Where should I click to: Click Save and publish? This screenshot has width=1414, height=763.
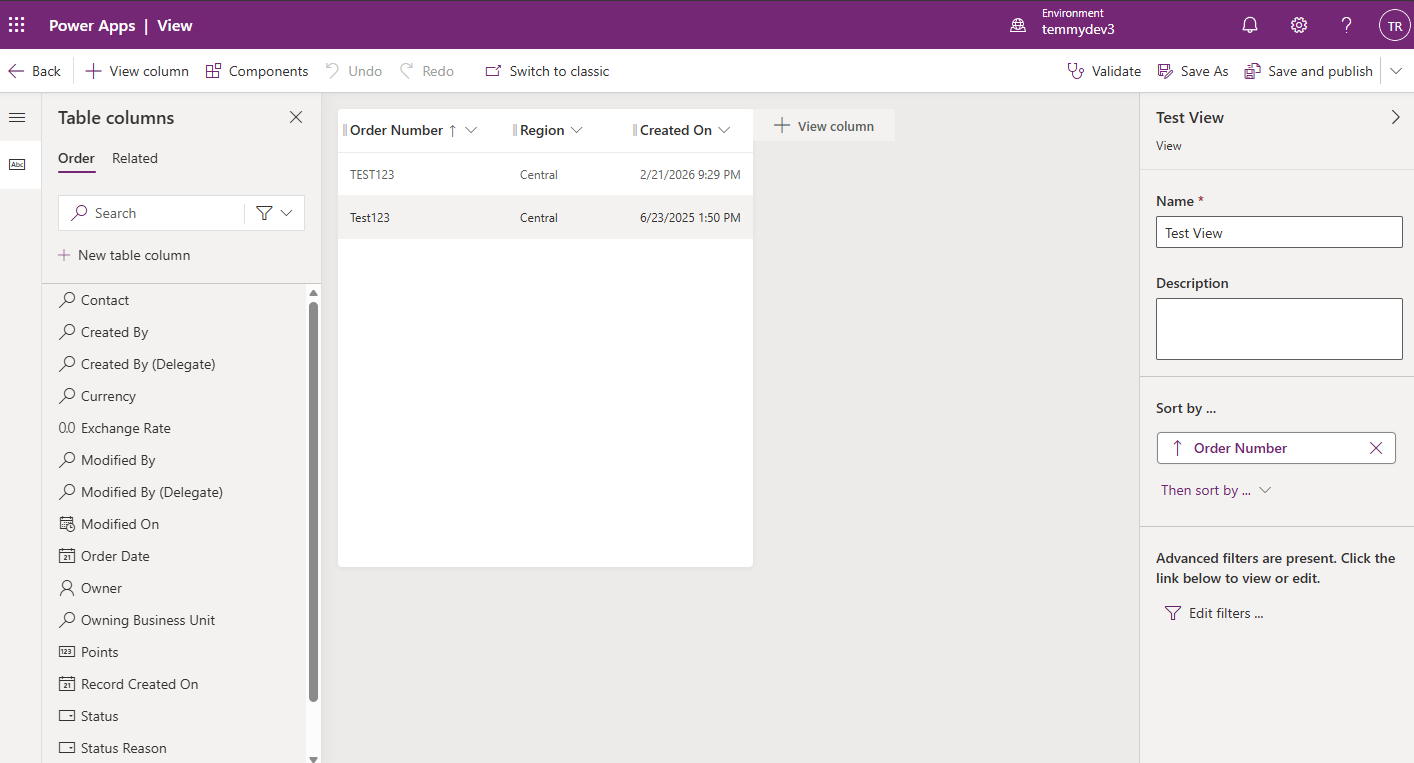(x=1308, y=71)
